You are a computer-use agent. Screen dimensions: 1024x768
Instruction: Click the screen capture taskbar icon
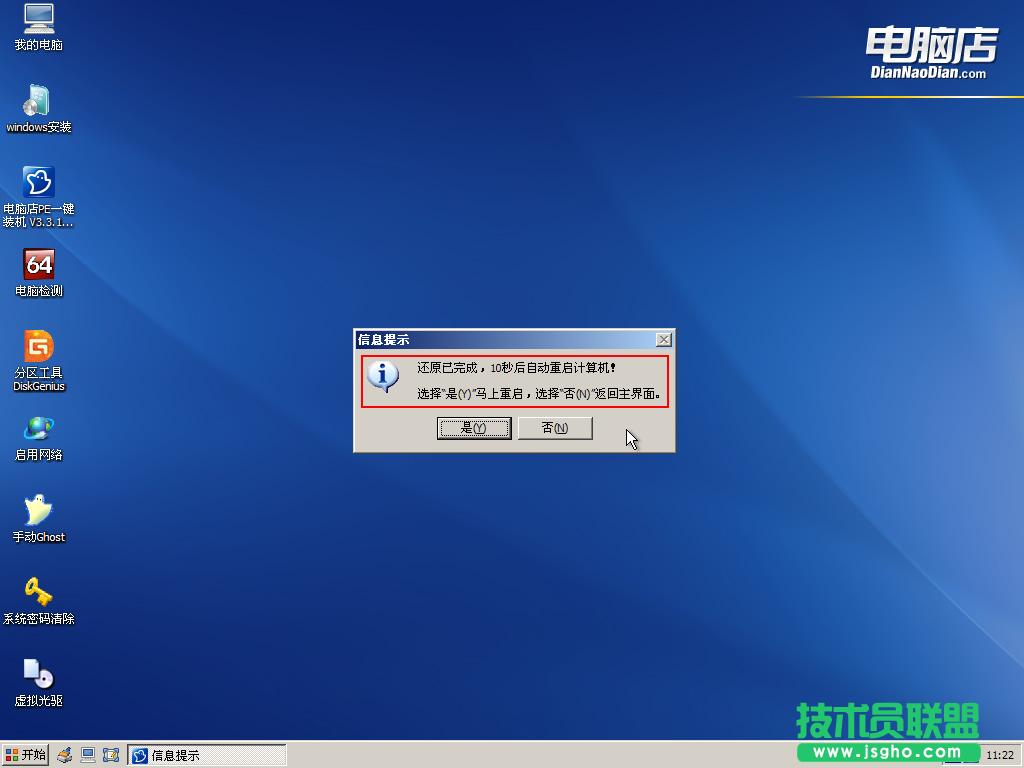point(111,755)
